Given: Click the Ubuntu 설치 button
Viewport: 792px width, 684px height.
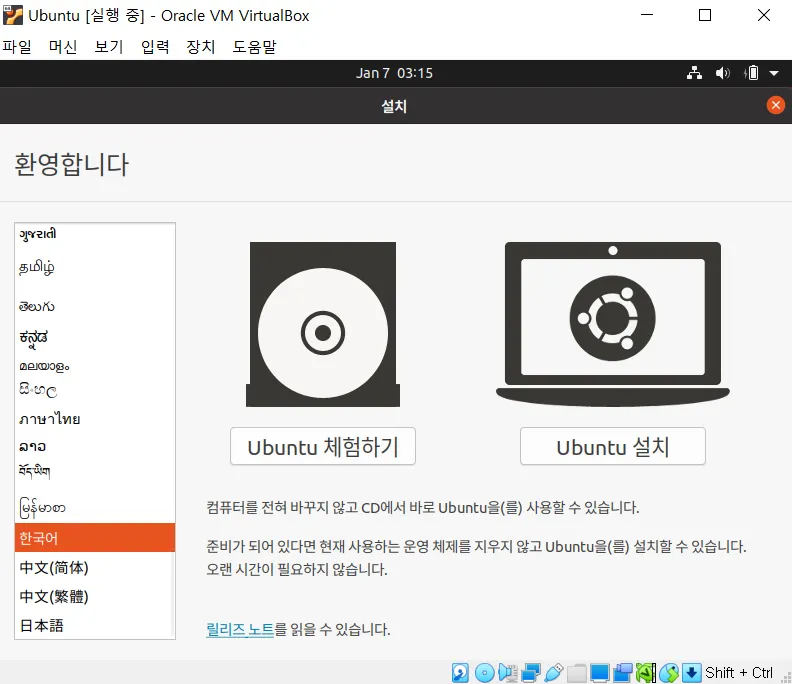Looking at the screenshot, I should pyautogui.click(x=613, y=446).
